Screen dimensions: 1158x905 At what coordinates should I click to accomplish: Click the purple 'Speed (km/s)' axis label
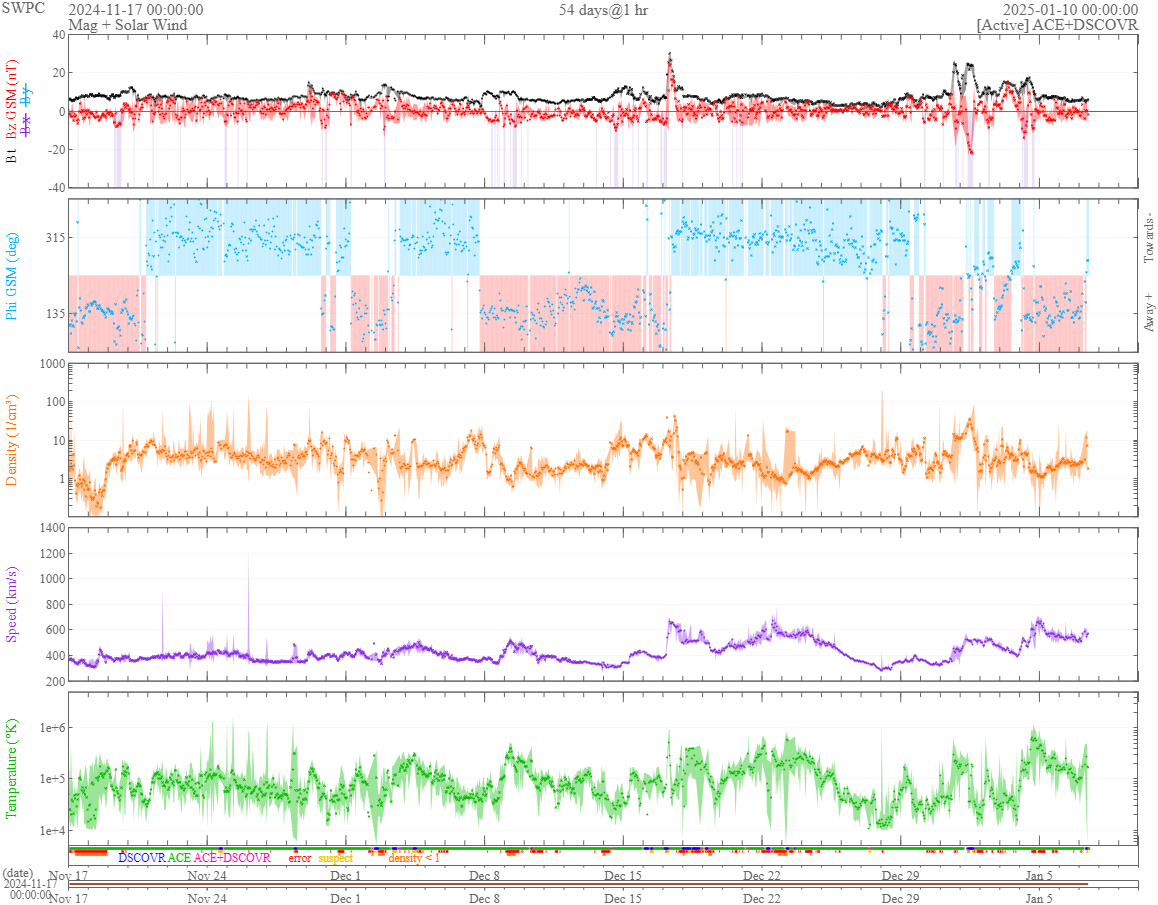click(12, 604)
